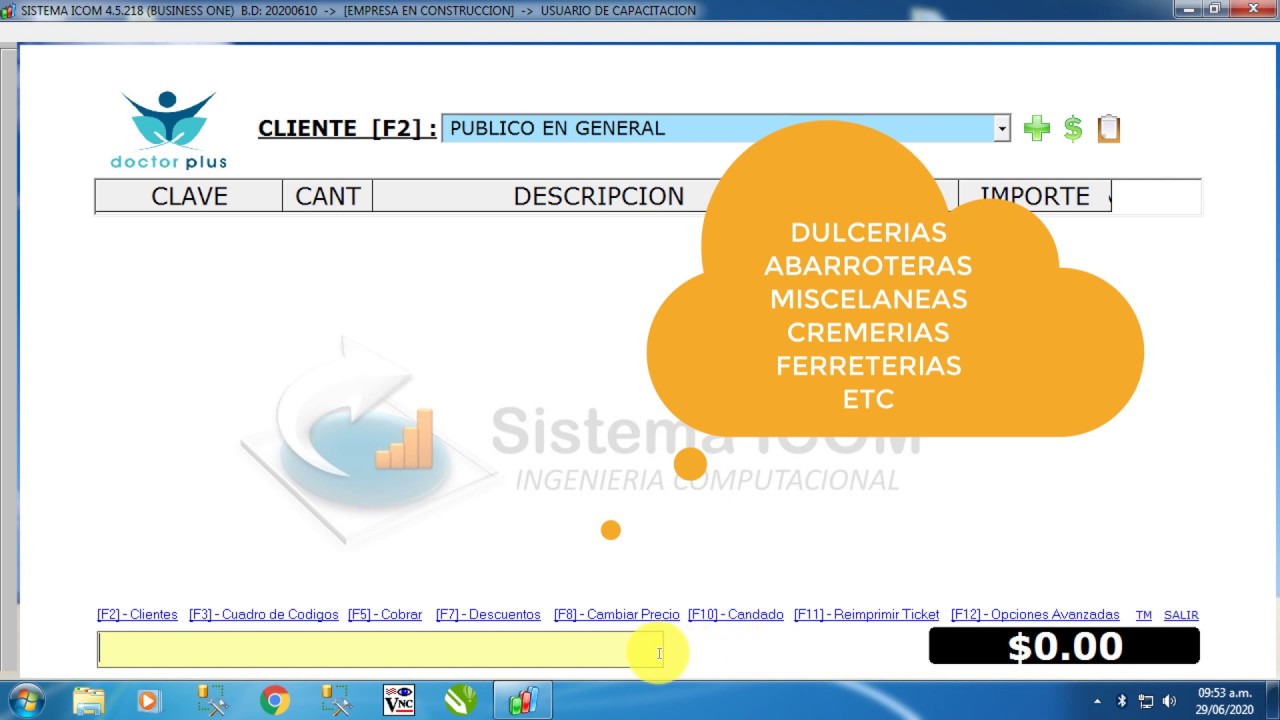Click the network tray icon
Image resolution: width=1280 pixels, height=720 pixels.
pyautogui.click(x=1146, y=701)
